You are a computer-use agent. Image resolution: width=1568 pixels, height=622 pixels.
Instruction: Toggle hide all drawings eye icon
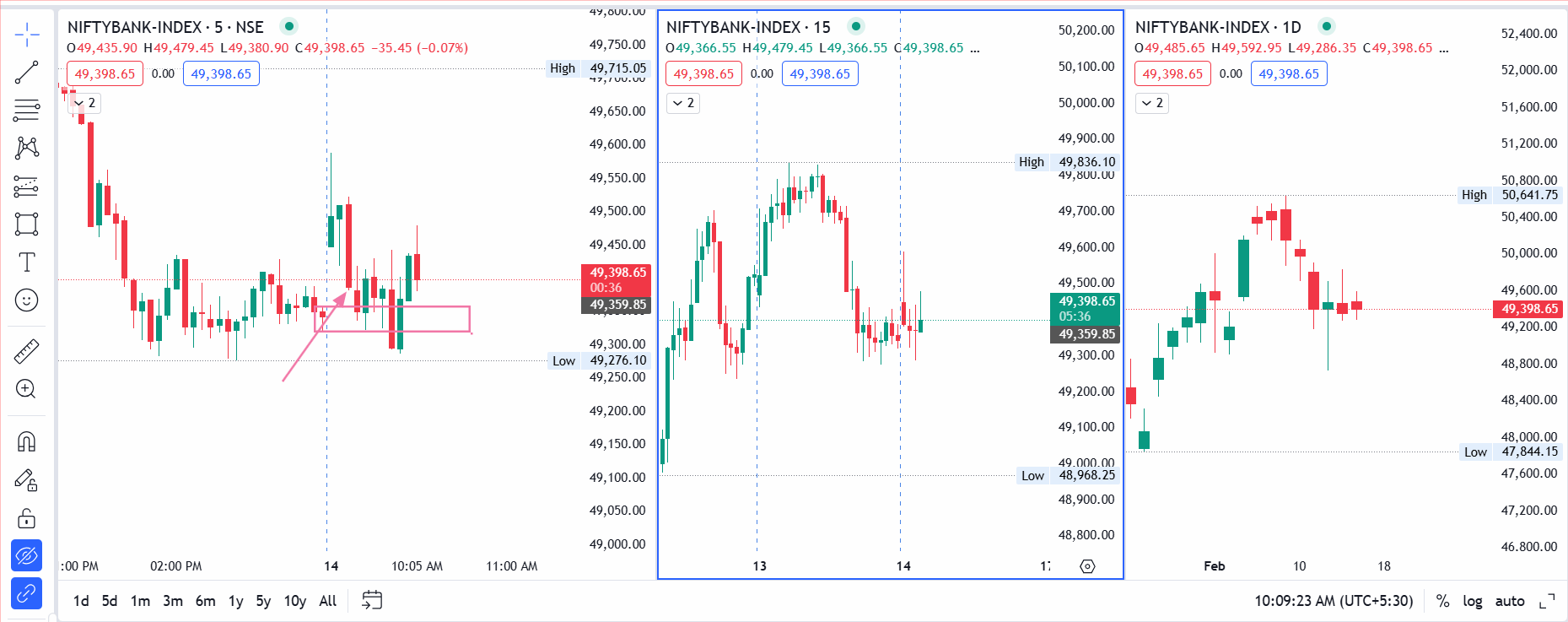[x=27, y=556]
